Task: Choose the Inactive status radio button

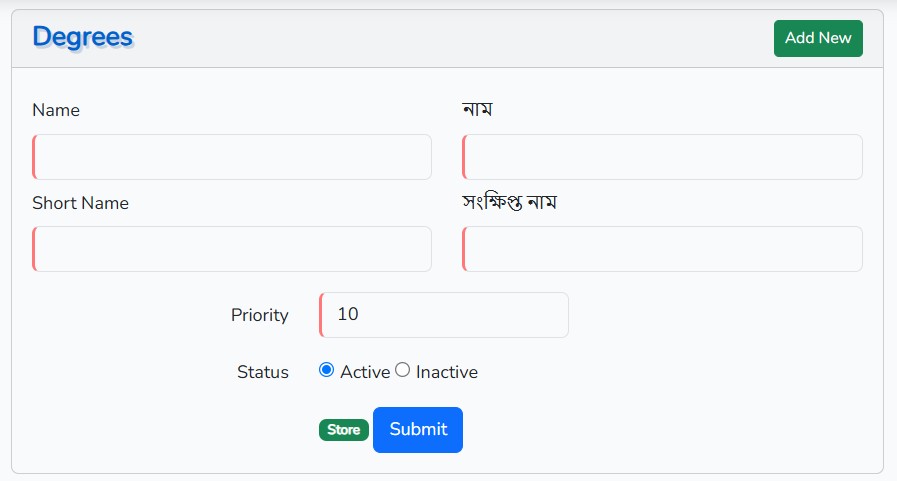Action: pos(403,370)
